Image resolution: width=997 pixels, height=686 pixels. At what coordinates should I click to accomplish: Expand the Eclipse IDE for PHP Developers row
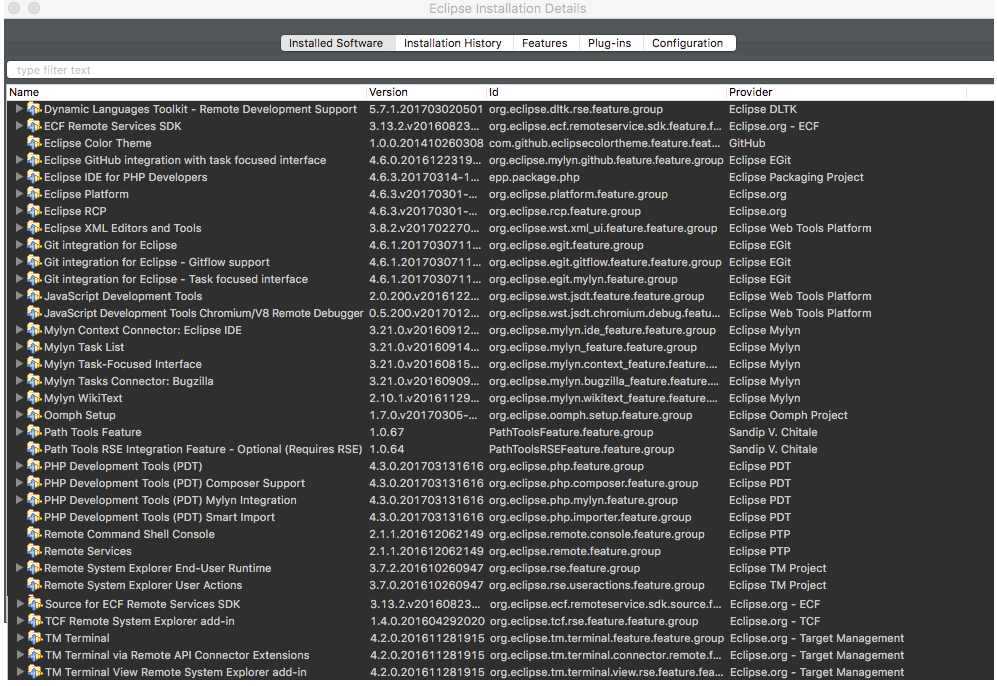point(19,177)
